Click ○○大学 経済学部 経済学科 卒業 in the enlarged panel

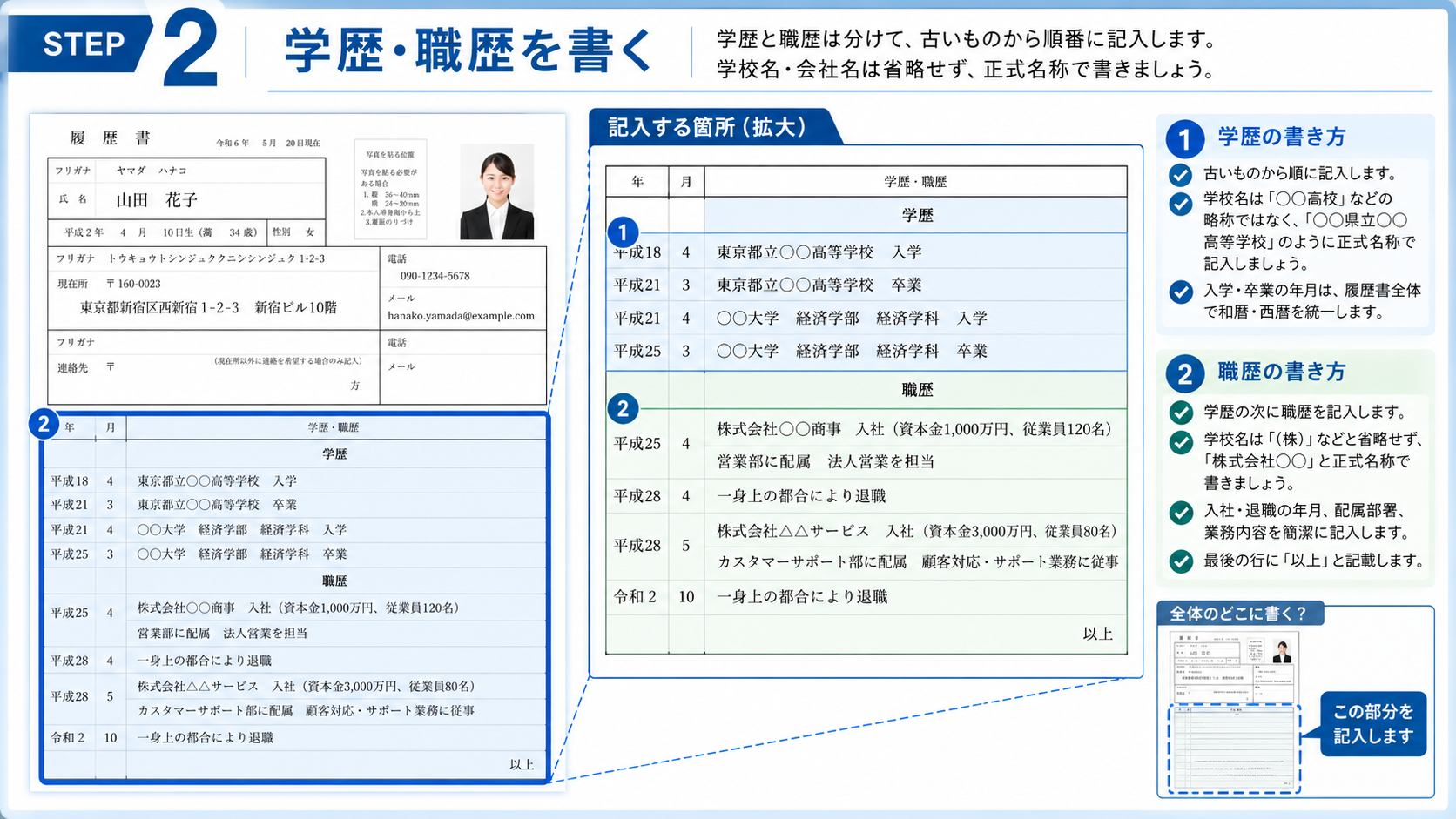coord(853,352)
